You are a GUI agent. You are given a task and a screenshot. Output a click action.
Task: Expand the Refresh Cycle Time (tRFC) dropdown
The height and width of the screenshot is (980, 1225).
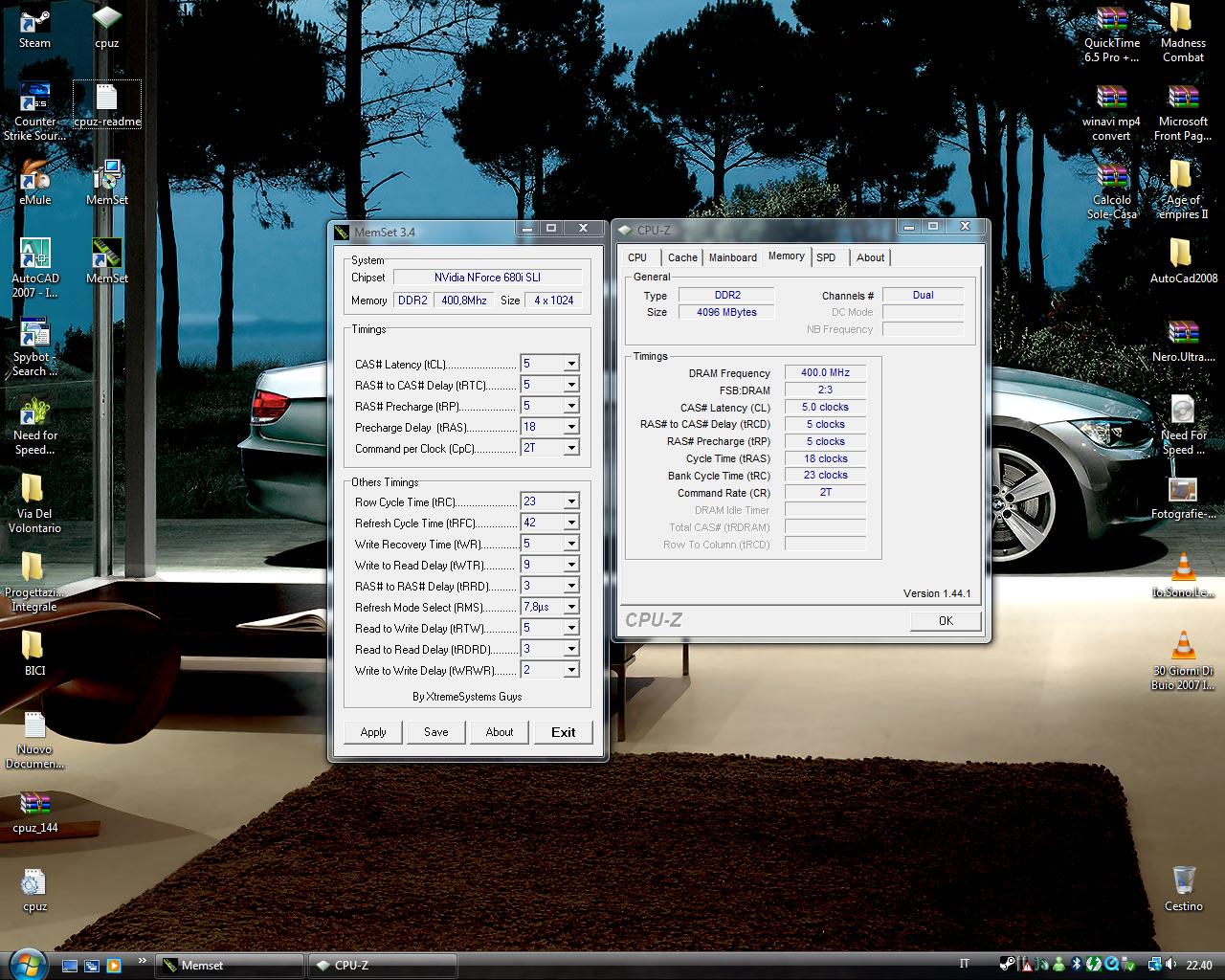point(571,523)
